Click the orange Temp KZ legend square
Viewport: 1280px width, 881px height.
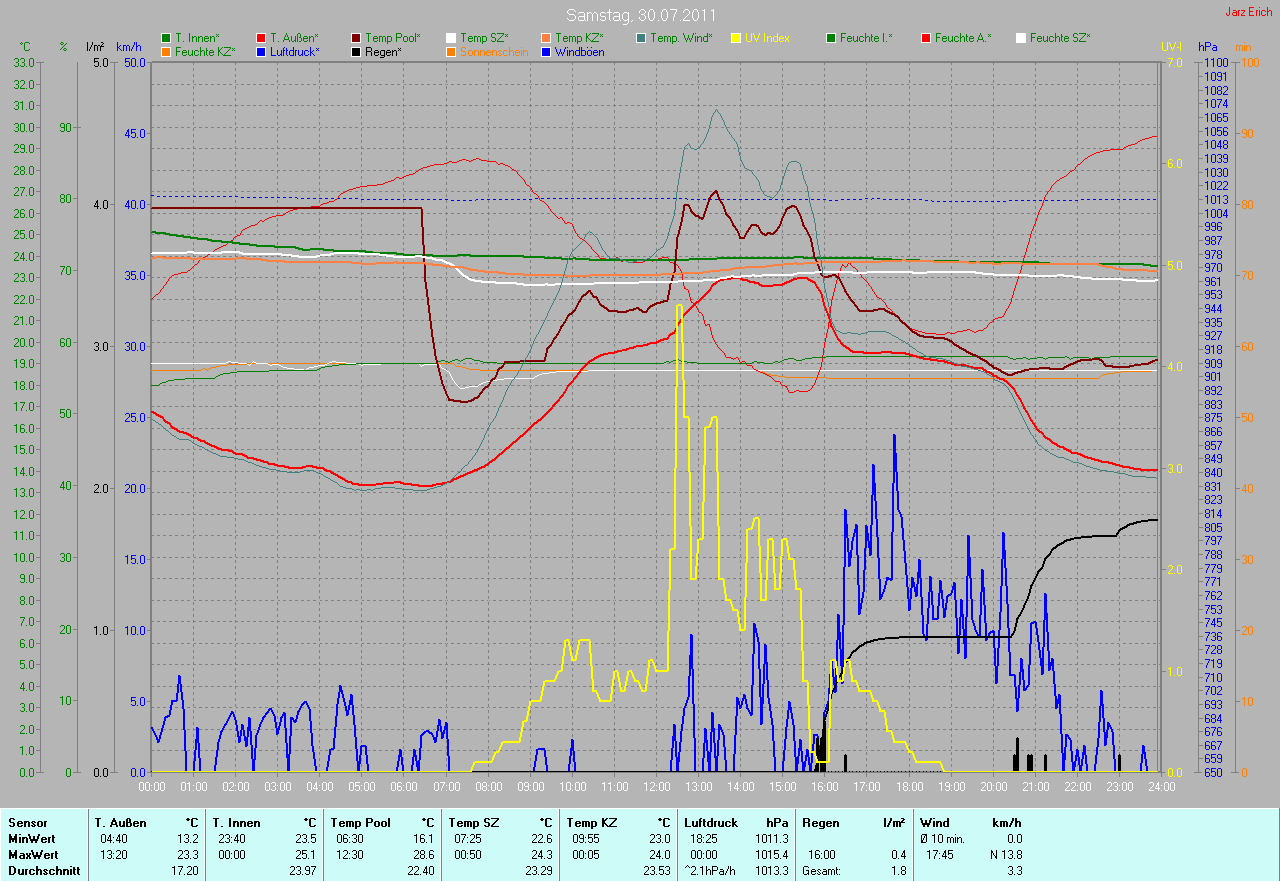(x=546, y=38)
